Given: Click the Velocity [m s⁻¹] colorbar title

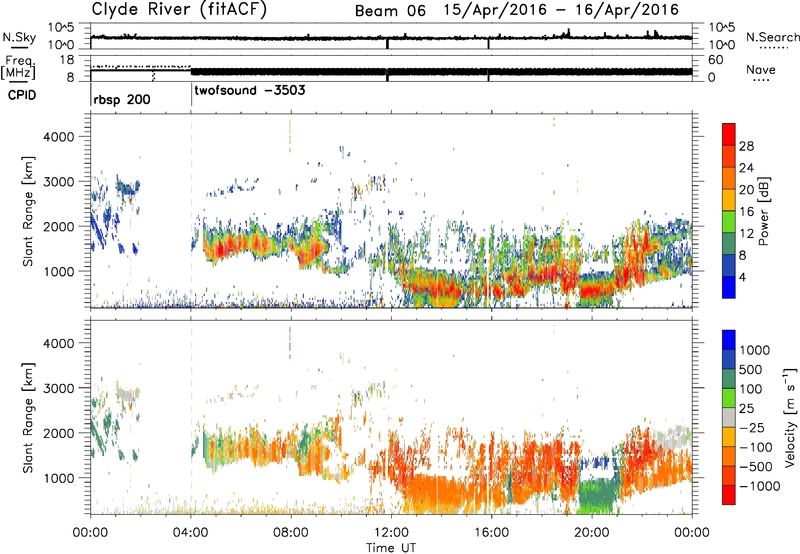Looking at the screenshot, I should click(790, 417).
